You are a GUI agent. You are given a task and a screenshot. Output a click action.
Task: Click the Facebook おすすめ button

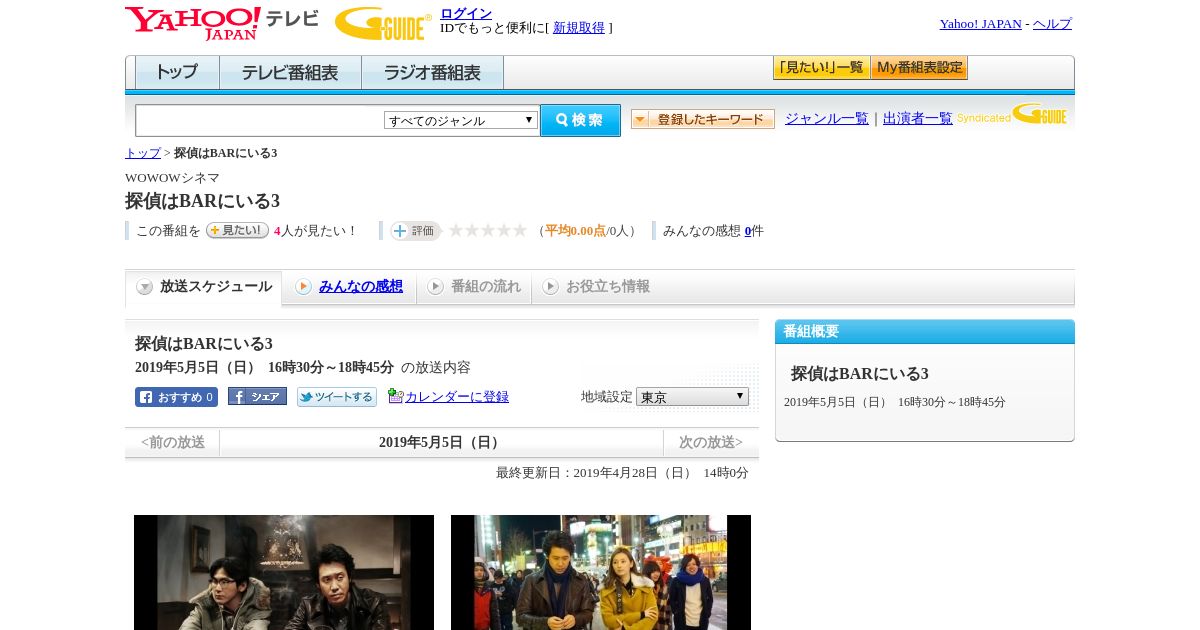176,397
